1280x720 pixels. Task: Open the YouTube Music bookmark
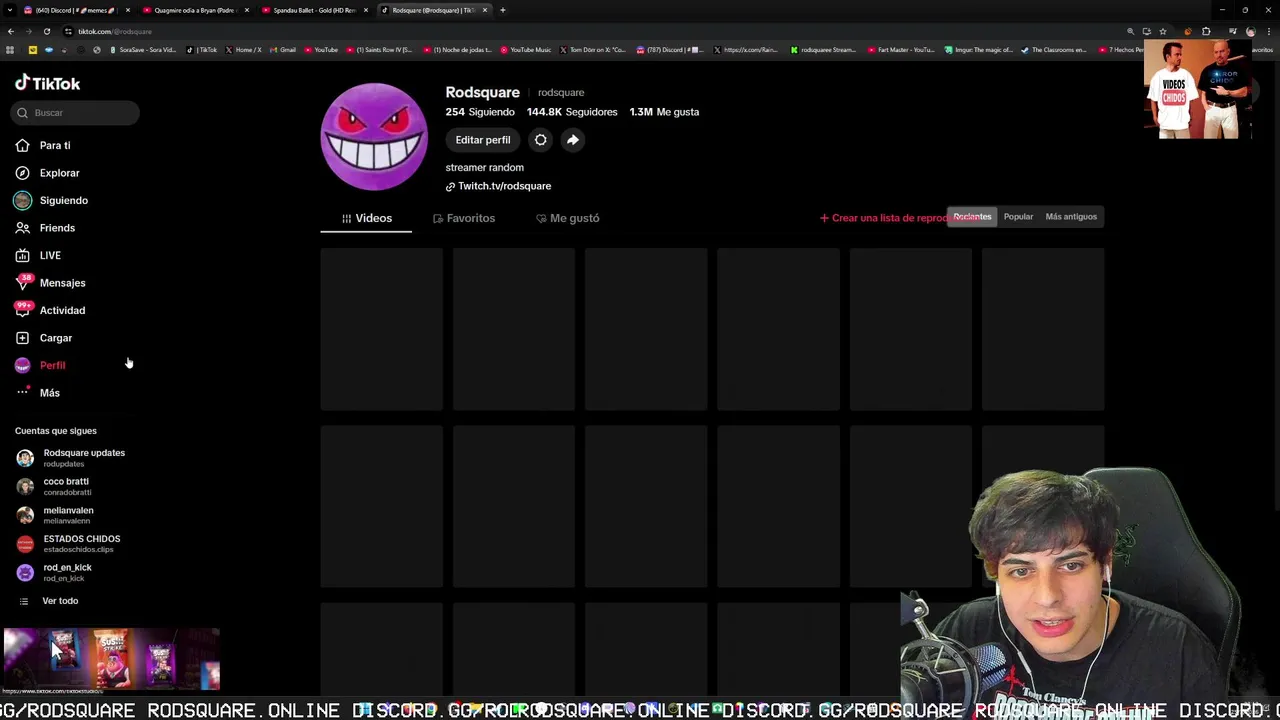526,49
